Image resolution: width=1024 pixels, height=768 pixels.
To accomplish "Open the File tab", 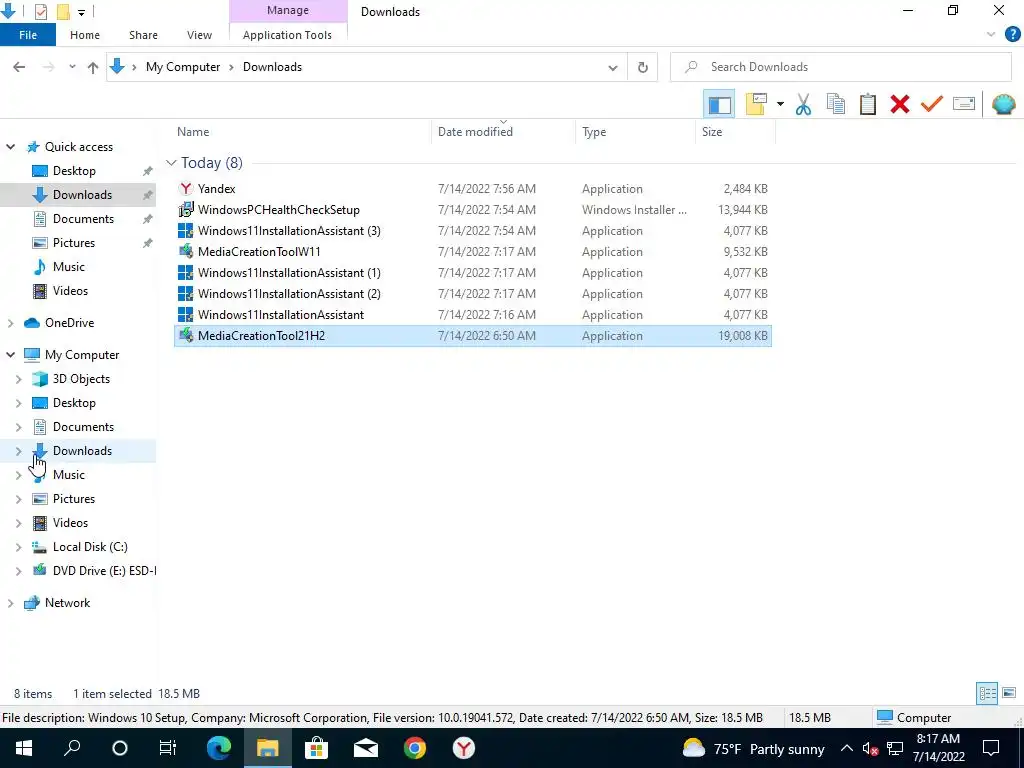I will (x=28, y=35).
